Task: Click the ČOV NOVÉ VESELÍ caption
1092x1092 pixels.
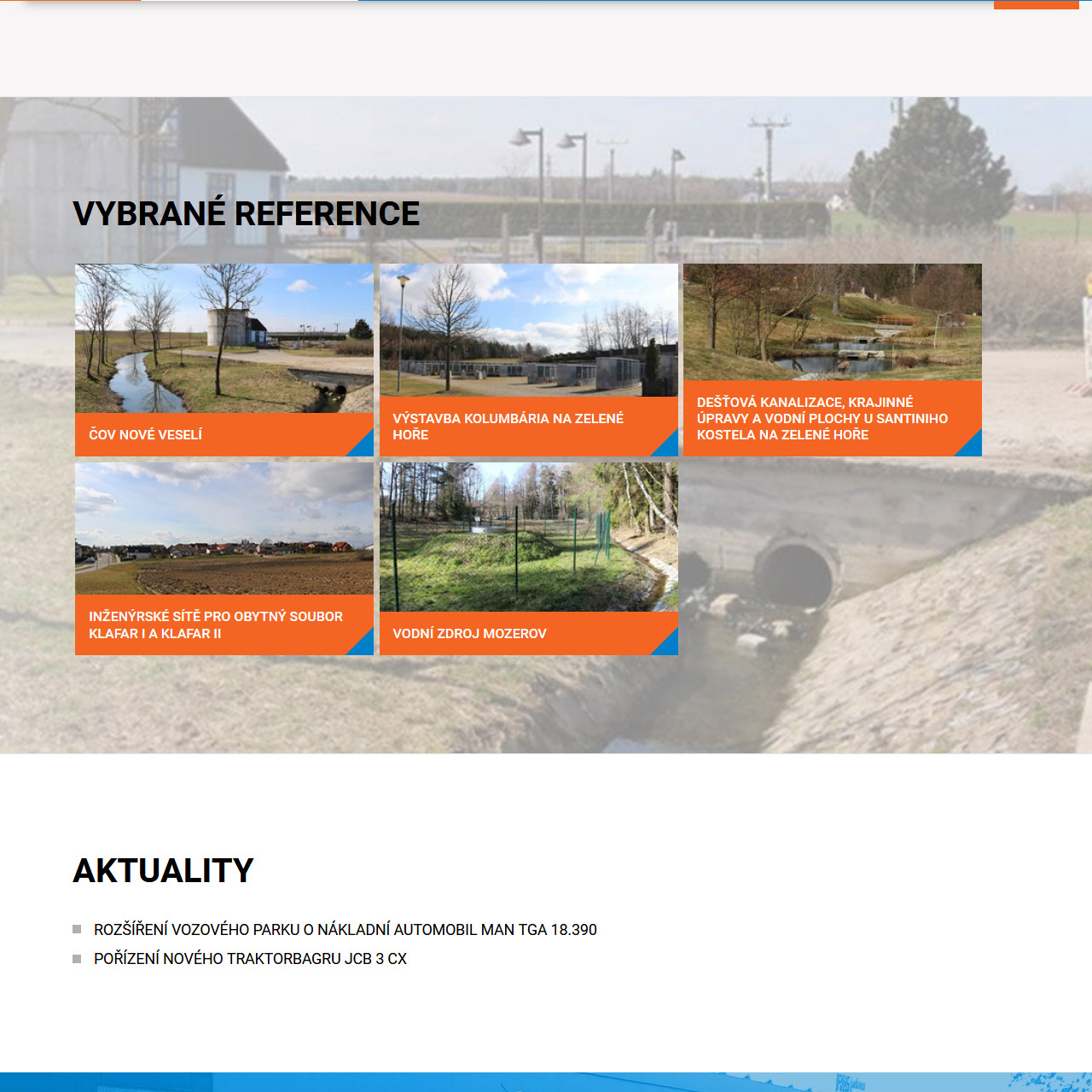Action: click(x=146, y=435)
